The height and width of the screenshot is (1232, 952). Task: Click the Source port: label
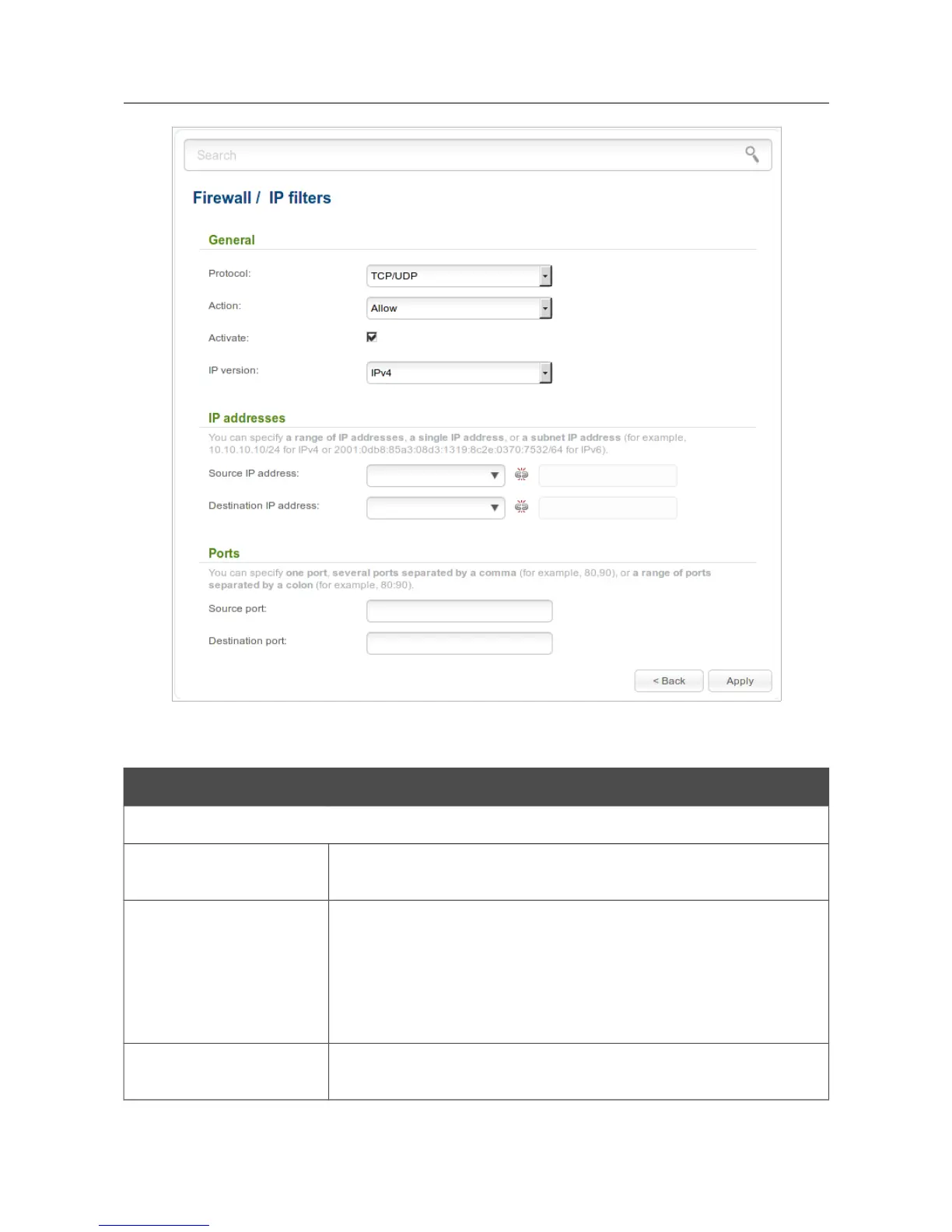click(x=237, y=608)
